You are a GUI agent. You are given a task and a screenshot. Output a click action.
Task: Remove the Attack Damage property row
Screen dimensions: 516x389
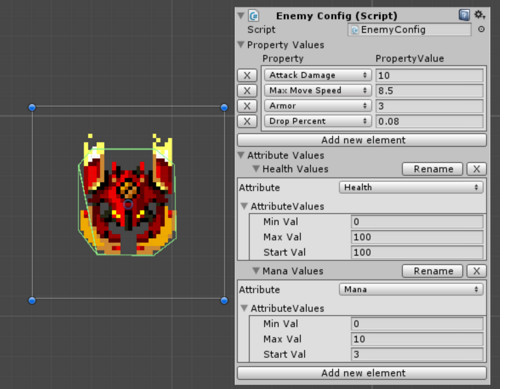click(247, 75)
